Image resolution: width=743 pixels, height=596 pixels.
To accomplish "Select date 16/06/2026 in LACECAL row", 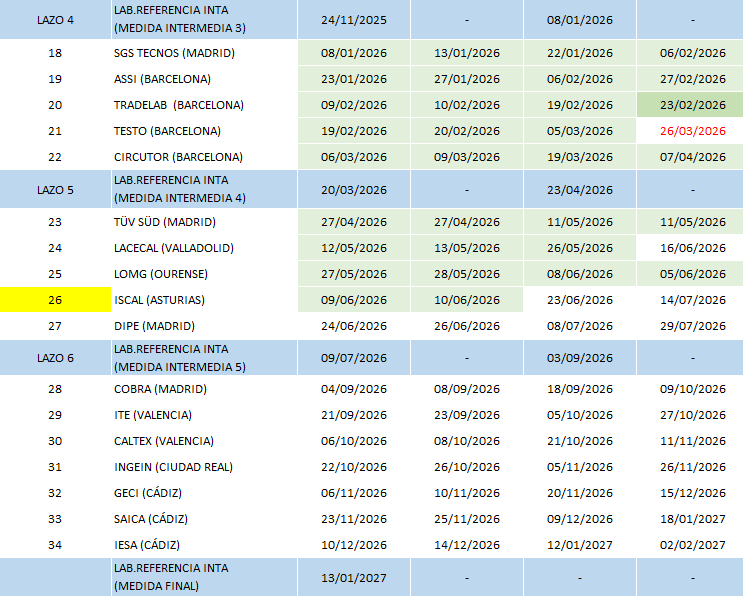I will [x=692, y=248].
